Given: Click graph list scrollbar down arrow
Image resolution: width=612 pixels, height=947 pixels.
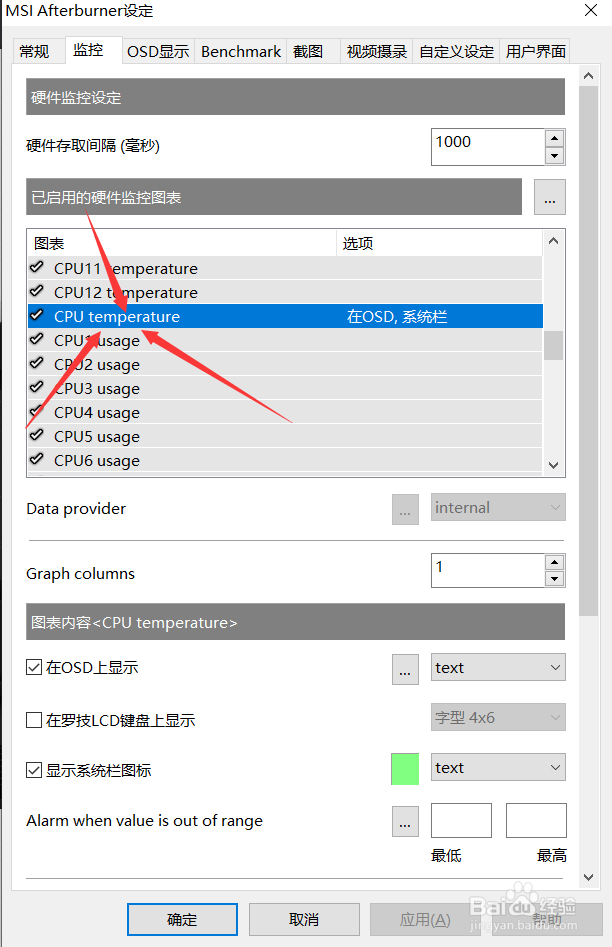Looking at the screenshot, I should point(553,465).
